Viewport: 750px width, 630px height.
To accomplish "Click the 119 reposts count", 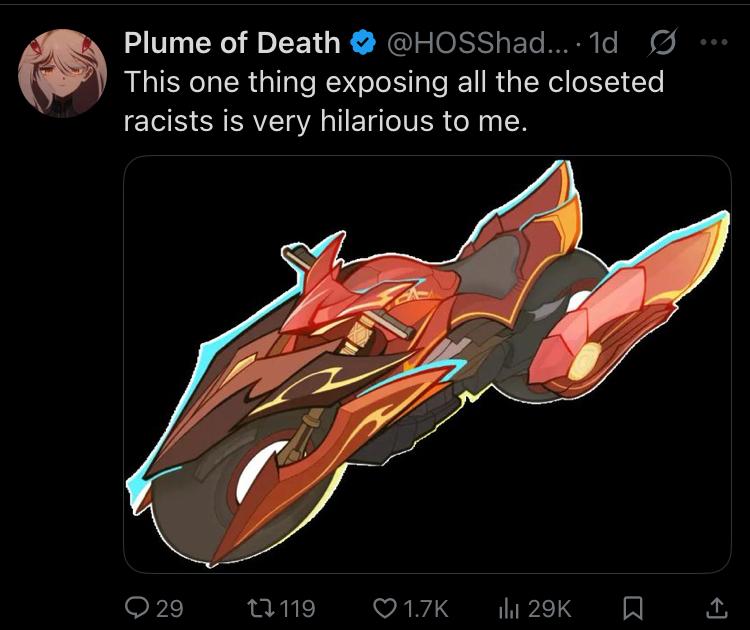I will coord(297,609).
